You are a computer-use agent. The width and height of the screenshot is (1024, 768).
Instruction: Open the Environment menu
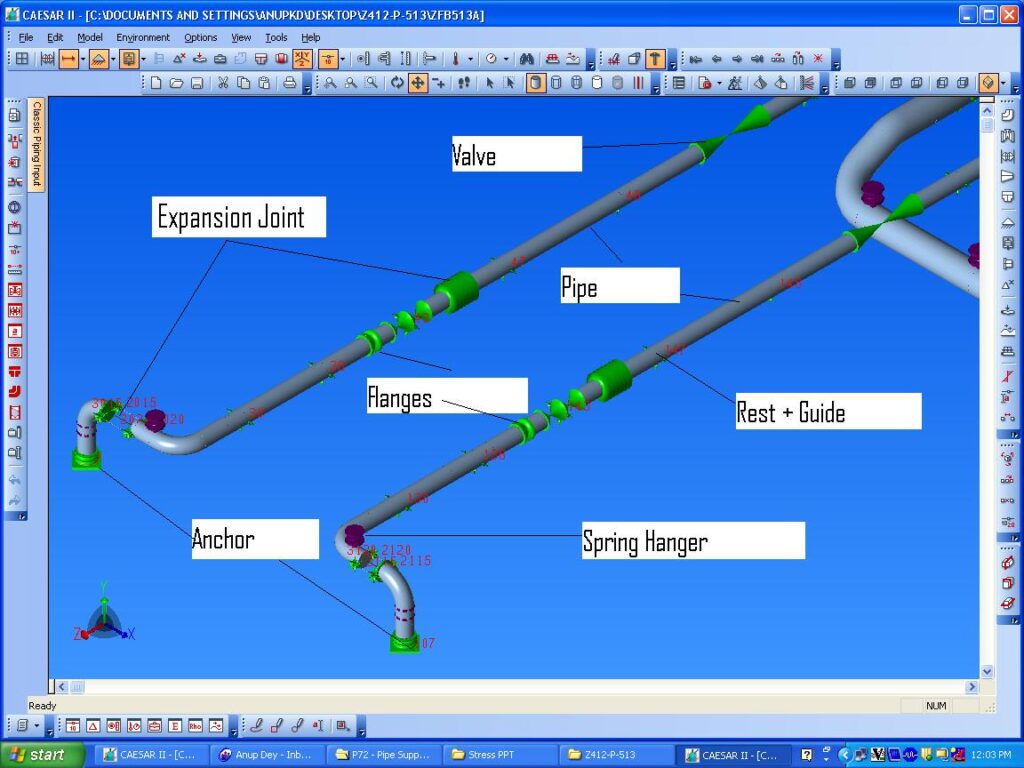(142, 37)
